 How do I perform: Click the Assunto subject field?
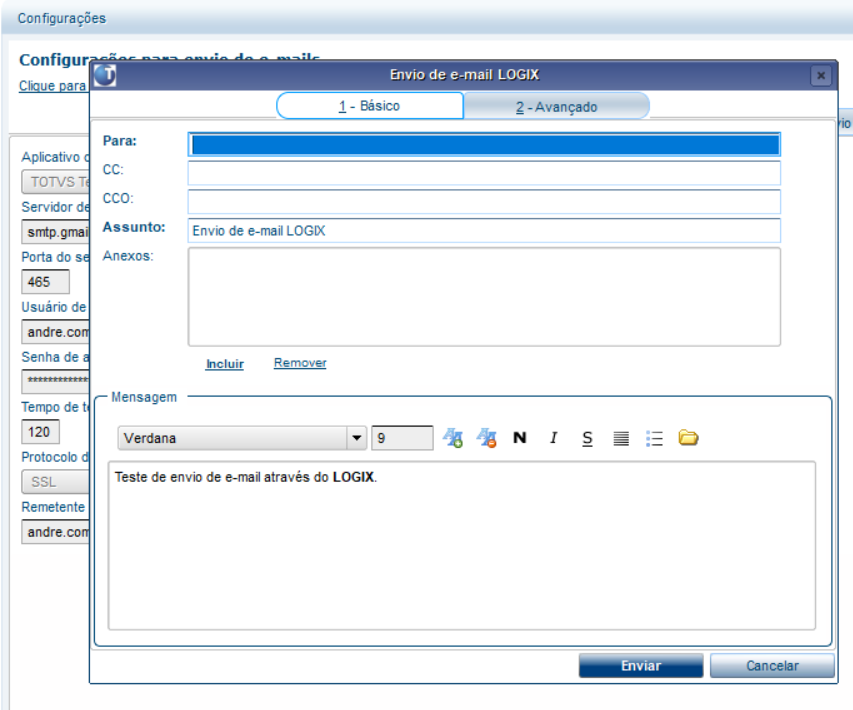[484, 231]
